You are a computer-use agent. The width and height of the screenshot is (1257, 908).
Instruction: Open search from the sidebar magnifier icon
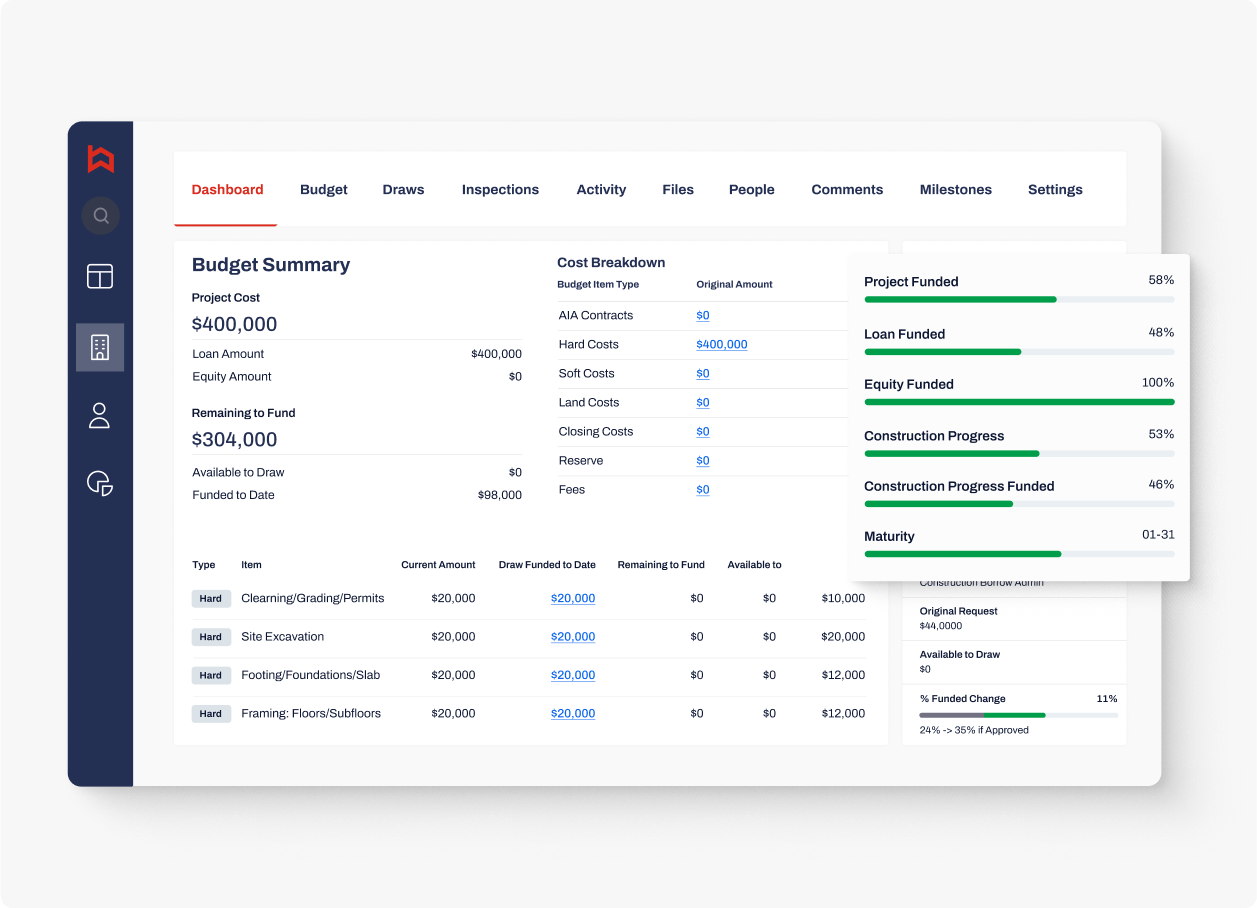pyautogui.click(x=100, y=215)
